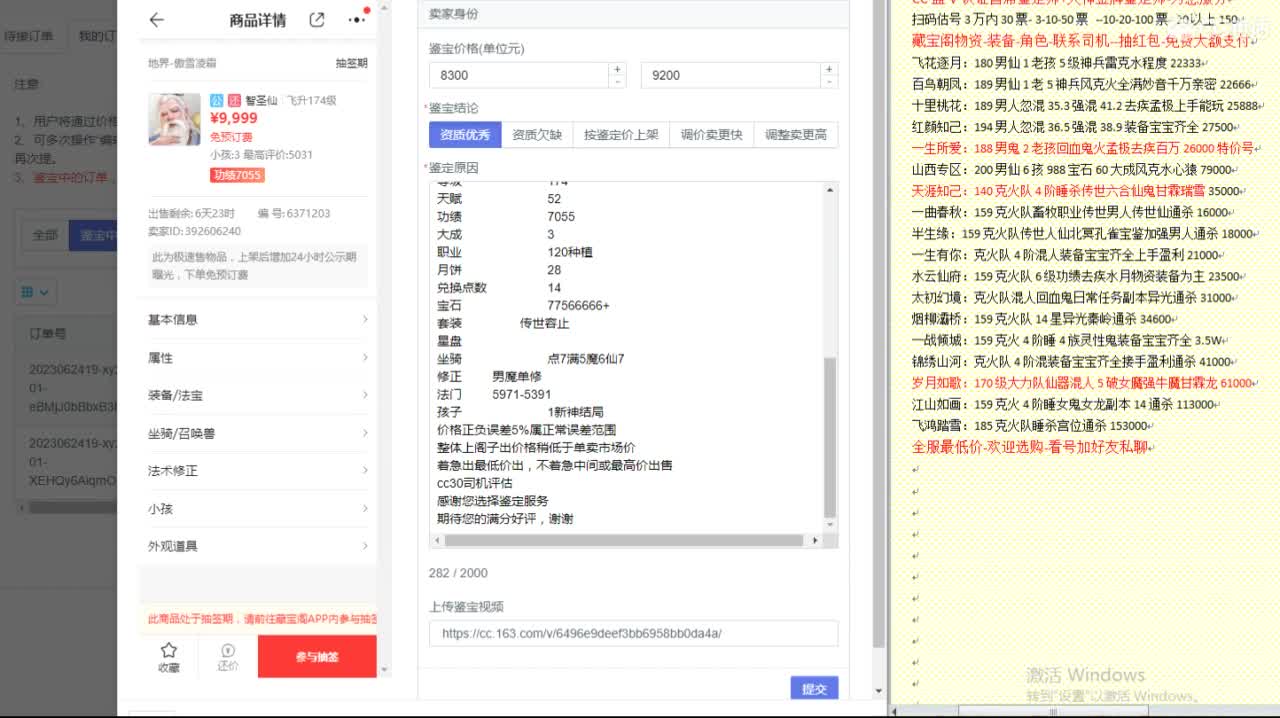Click the red 参与抽签 button
Image resolution: width=1280 pixels, height=718 pixels.
(316, 657)
